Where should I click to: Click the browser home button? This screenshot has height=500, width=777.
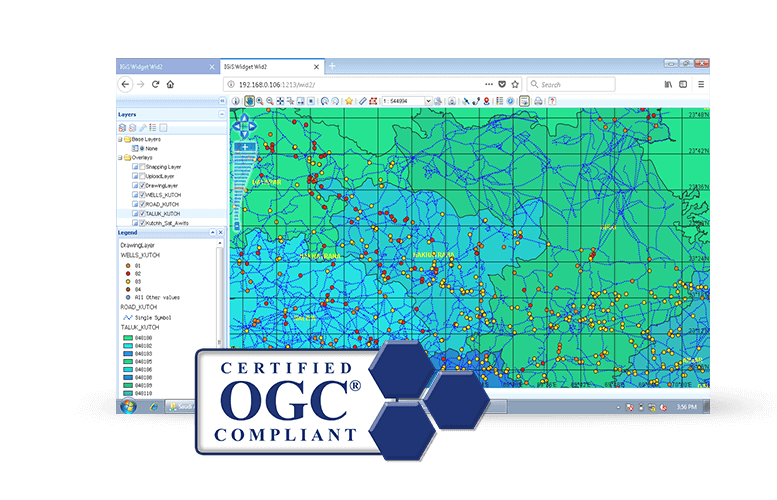(x=170, y=84)
